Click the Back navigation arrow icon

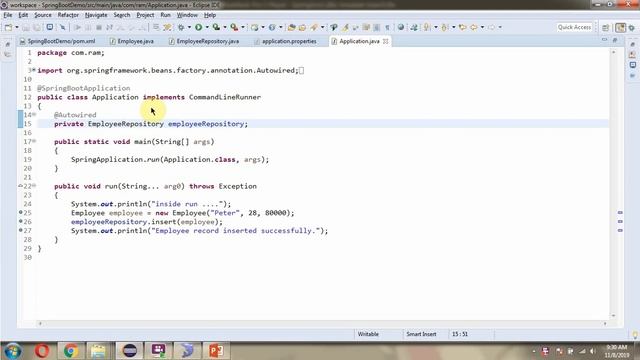click(473, 27)
